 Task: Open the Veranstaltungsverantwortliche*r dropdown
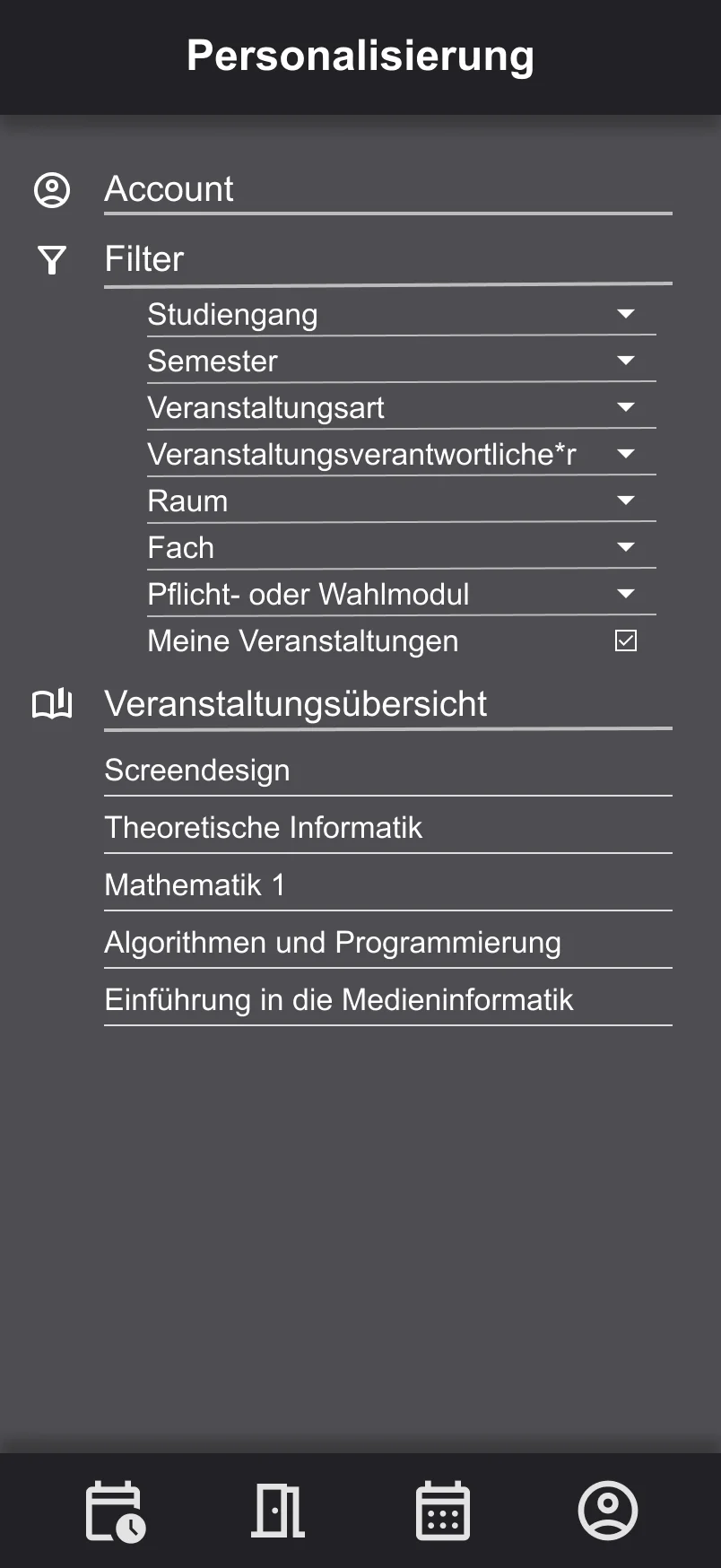[x=626, y=454]
